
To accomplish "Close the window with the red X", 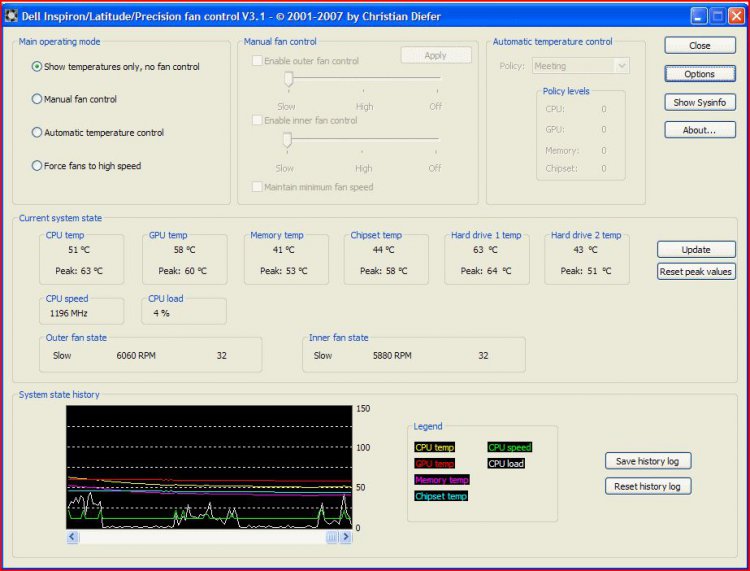I will click(x=736, y=16).
